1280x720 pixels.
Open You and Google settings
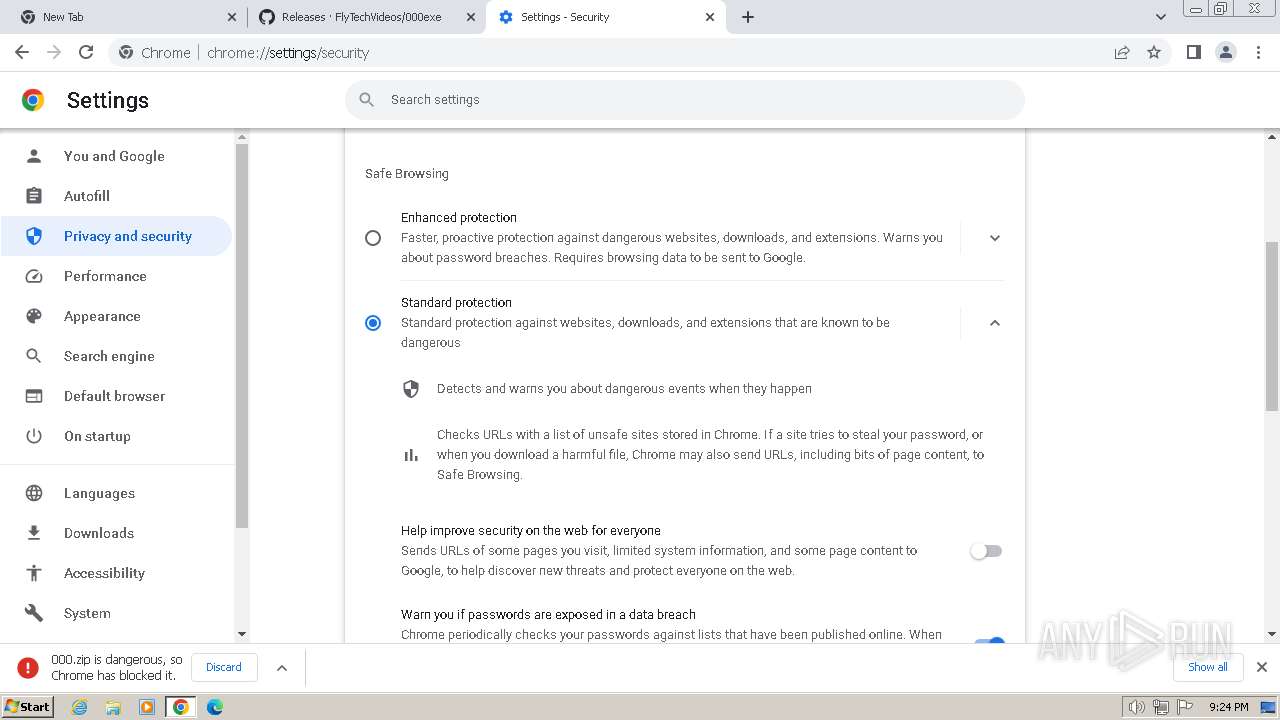117,156
